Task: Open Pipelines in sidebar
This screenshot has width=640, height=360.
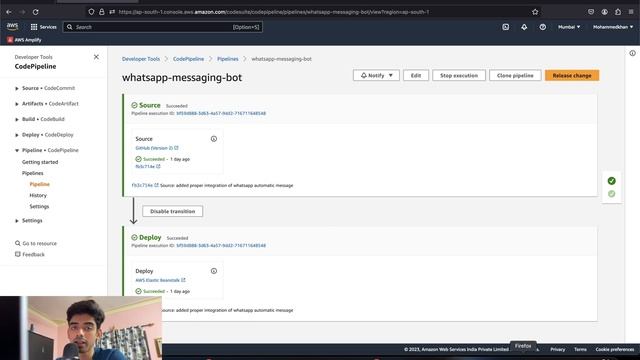Action: (x=33, y=173)
